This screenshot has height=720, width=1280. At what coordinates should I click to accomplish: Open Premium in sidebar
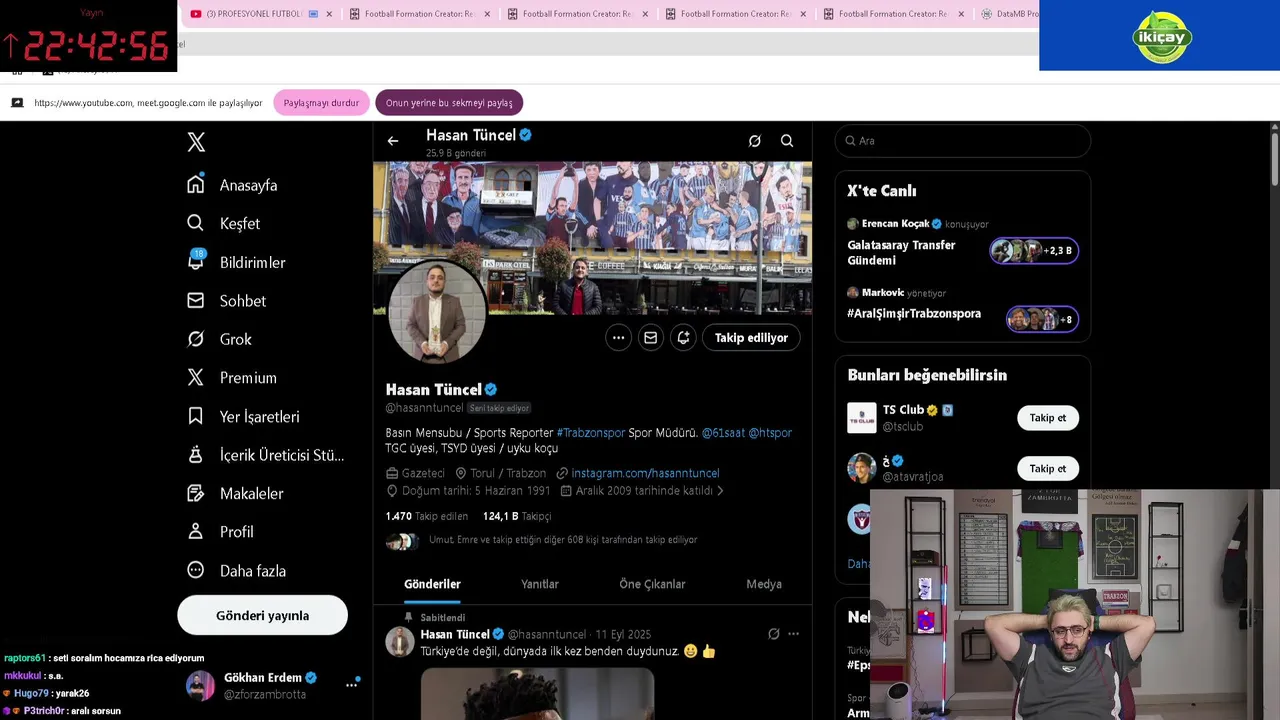pos(231,377)
